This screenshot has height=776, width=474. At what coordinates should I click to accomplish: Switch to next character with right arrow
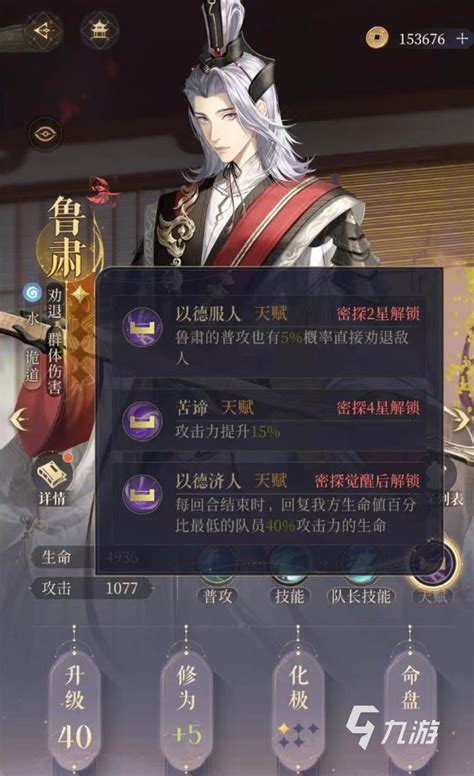click(x=459, y=420)
